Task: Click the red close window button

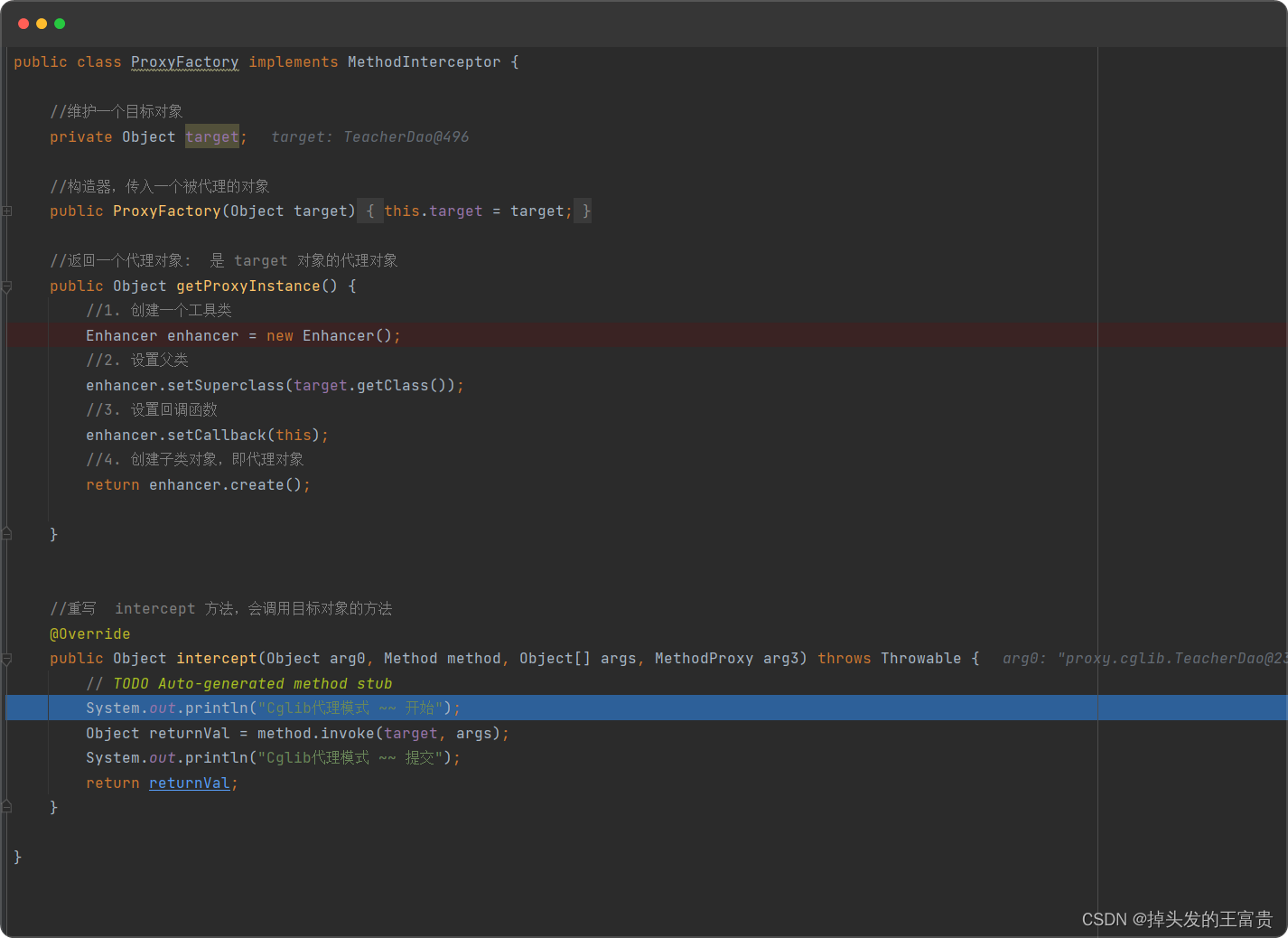Action: 23,23
